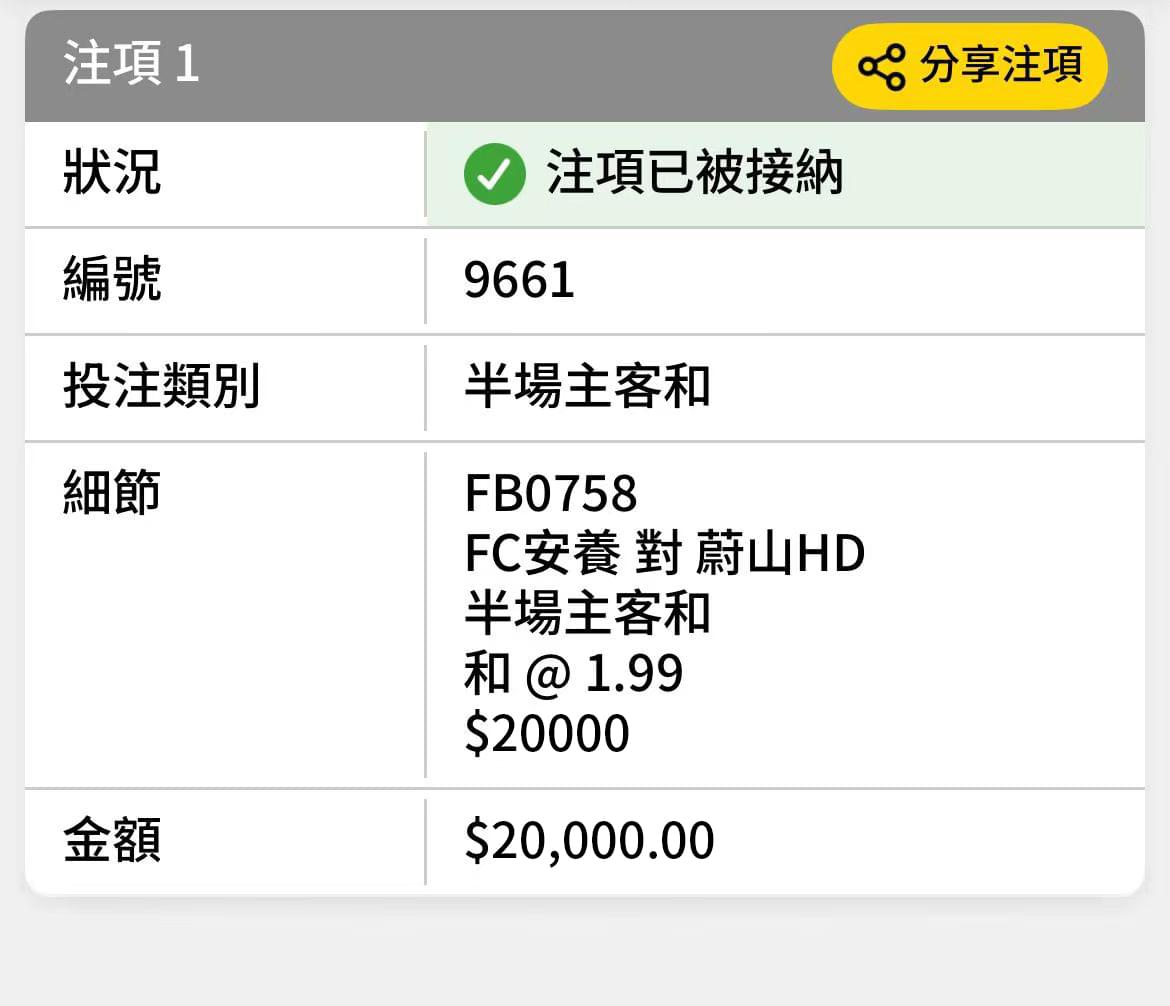This screenshot has height=1006, width=1170.
Task: Click the bet number 9661
Action: click(519, 281)
